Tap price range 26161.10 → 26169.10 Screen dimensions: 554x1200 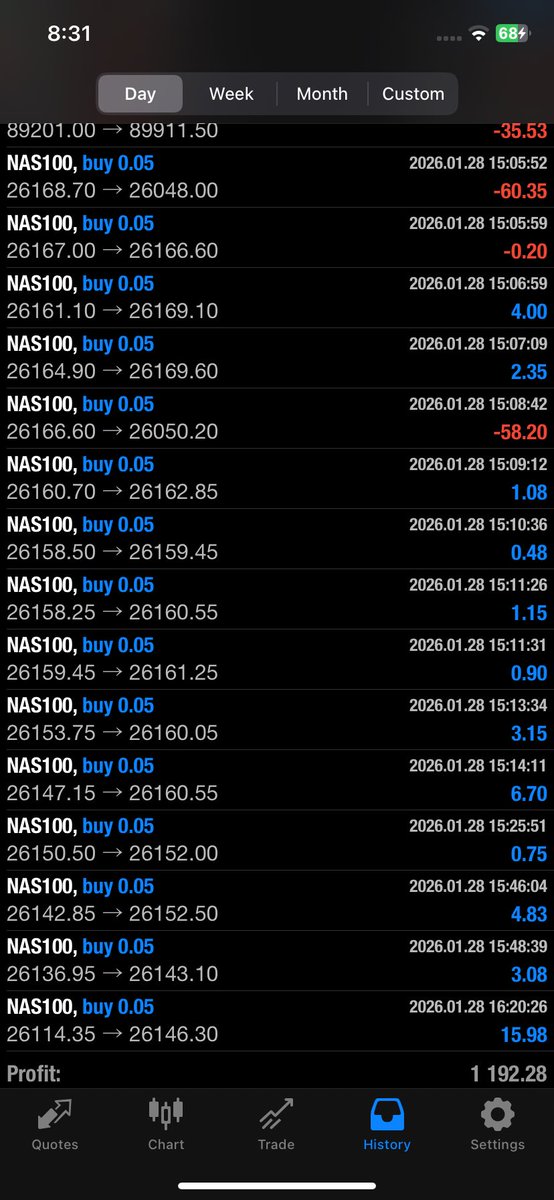112,311
